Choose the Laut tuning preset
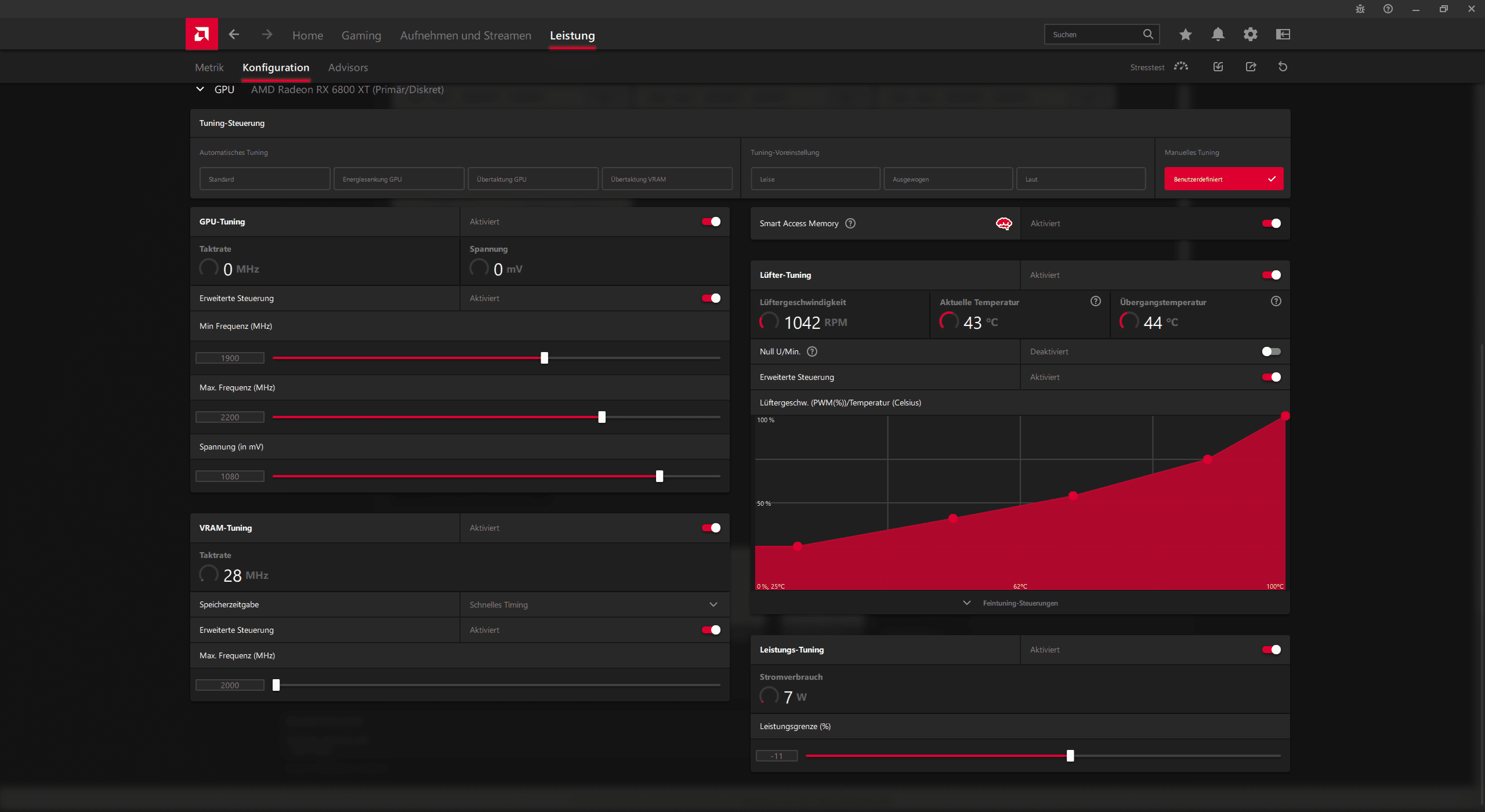 [x=1081, y=179]
